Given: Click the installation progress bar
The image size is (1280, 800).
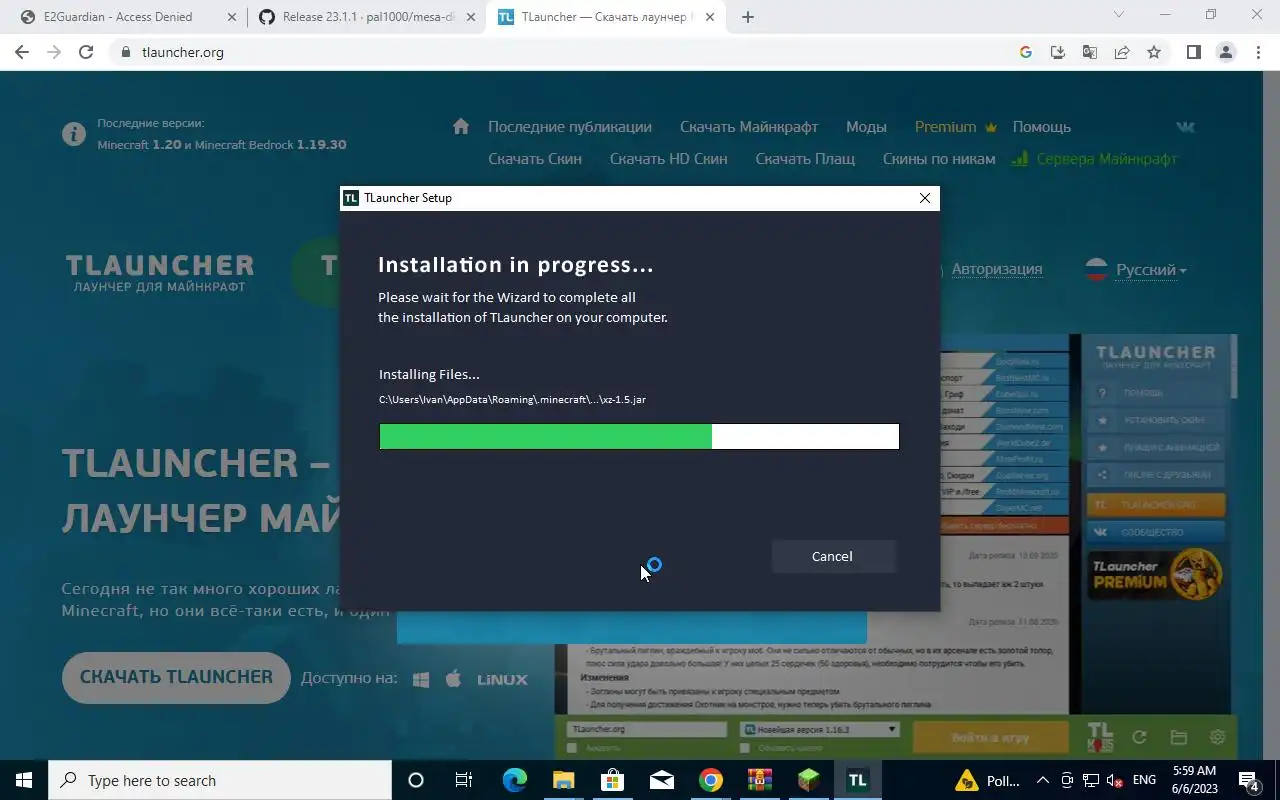Looking at the screenshot, I should click(639, 436).
